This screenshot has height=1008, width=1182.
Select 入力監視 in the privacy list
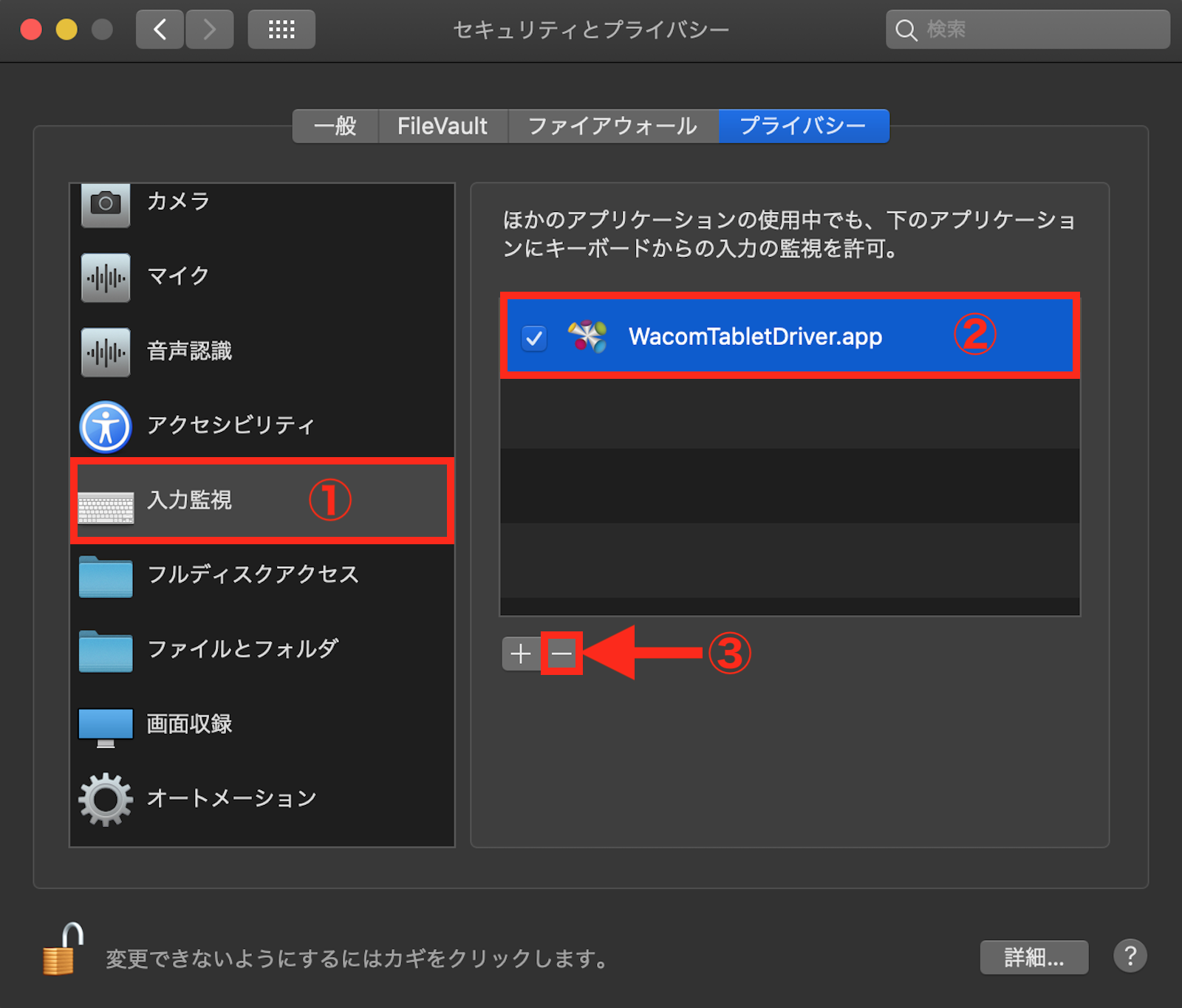[262, 501]
